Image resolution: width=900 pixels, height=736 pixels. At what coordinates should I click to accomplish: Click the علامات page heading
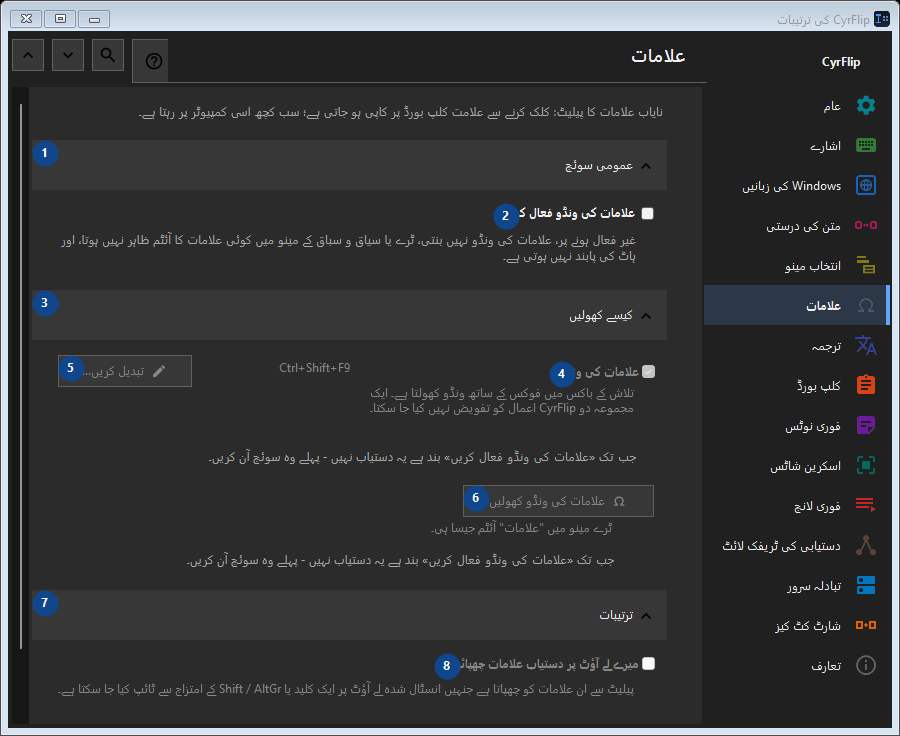click(658, 56)
